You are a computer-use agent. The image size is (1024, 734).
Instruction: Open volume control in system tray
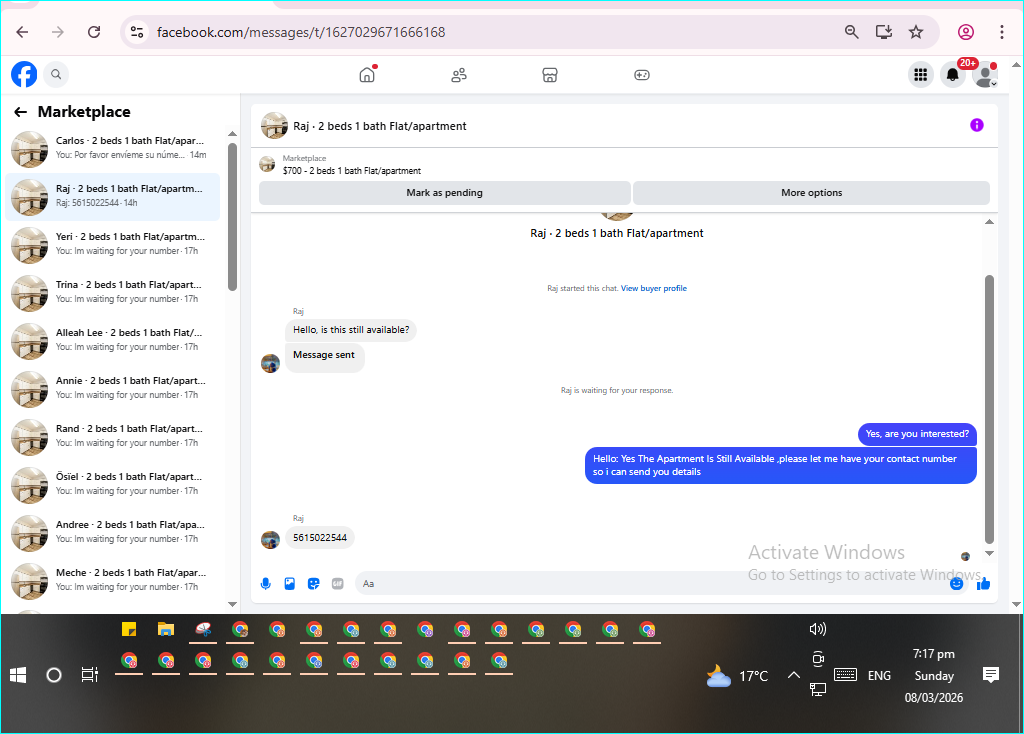tap(818, 630)
